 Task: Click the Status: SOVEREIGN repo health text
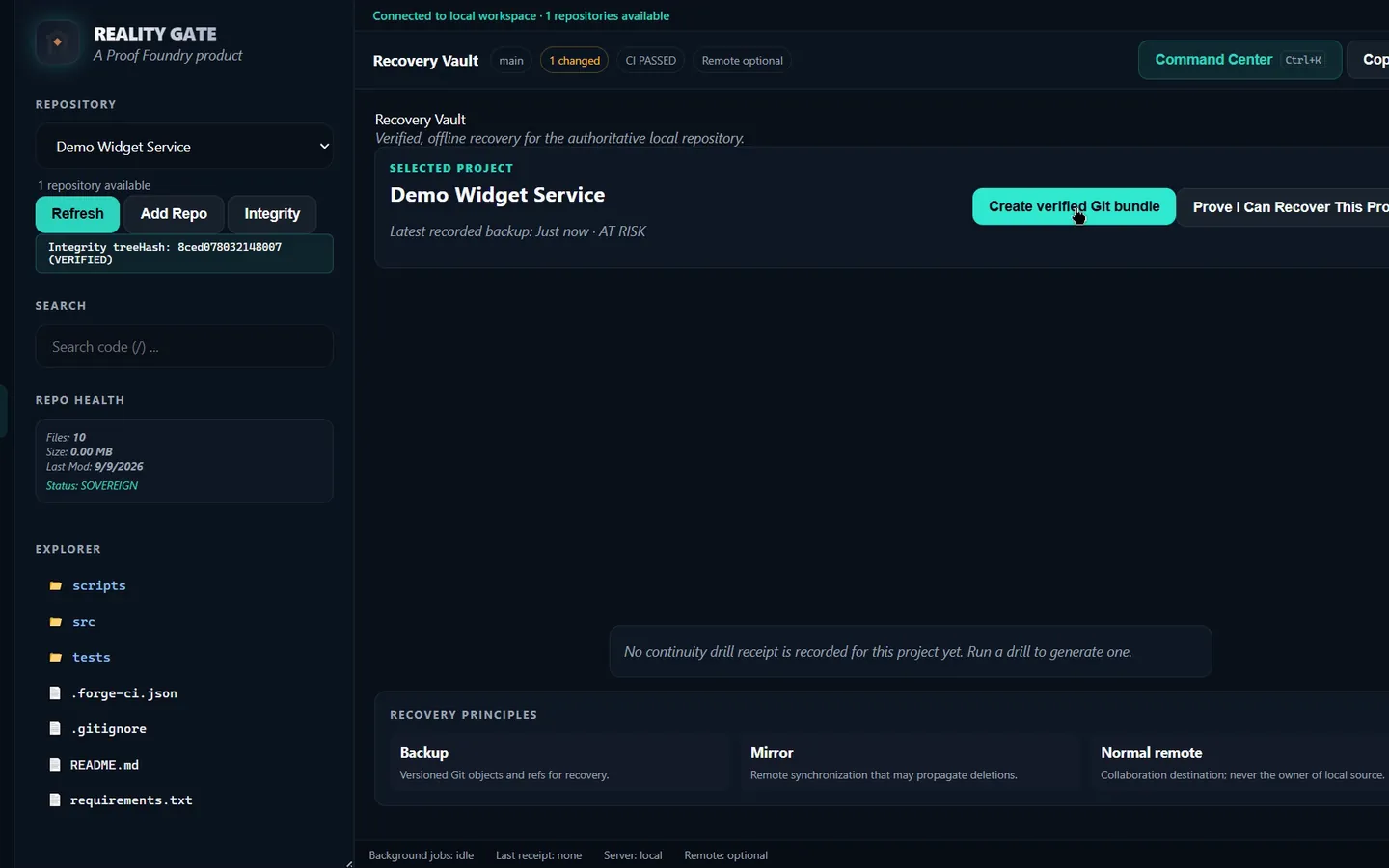coord(92,486)
